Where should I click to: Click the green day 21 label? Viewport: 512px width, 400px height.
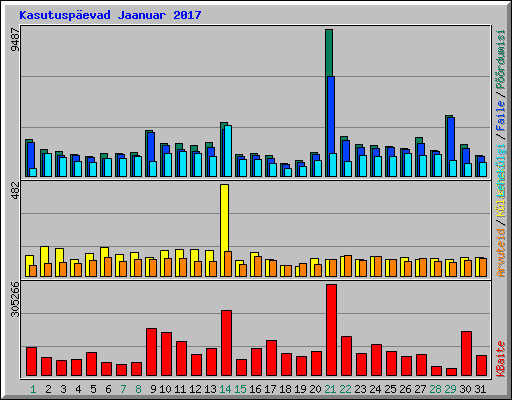coord(330,389)
